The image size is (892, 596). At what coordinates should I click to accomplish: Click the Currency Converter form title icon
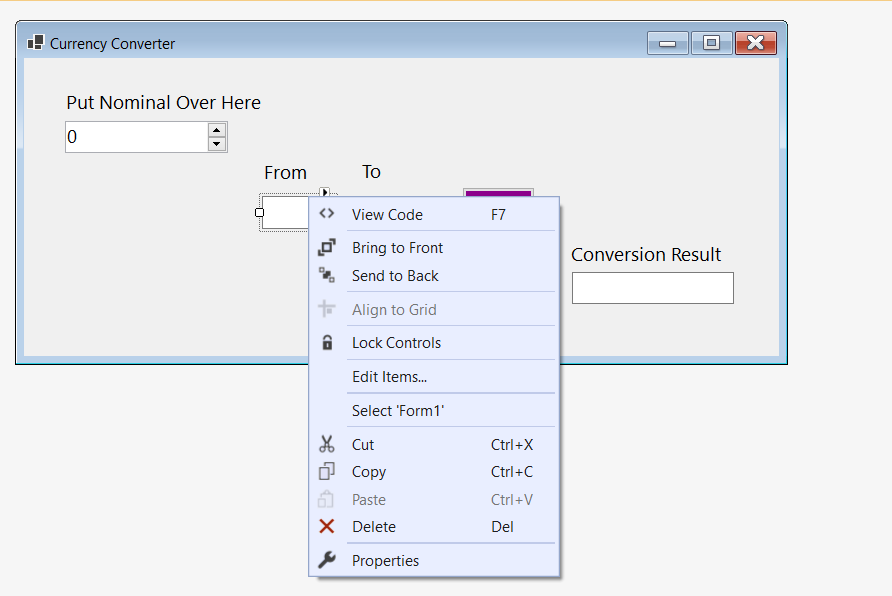pyautogui.click(x=35, y=43)
